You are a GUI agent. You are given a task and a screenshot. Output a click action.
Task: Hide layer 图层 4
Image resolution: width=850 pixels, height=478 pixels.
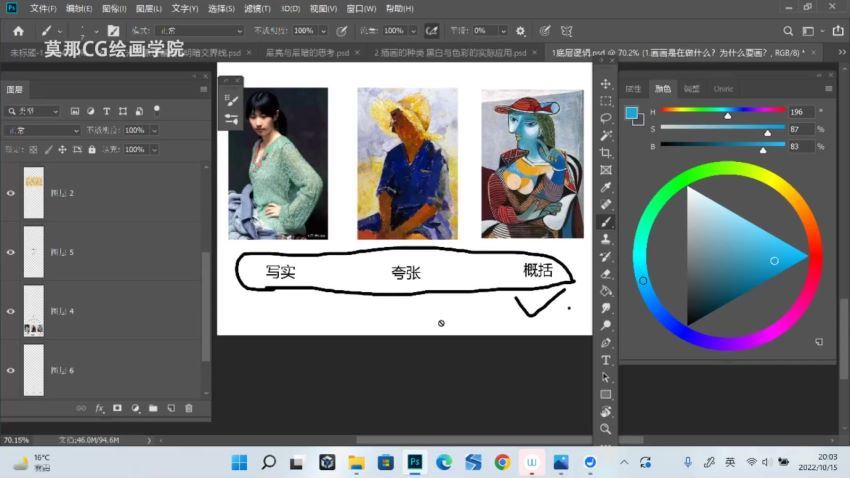click(10, 311)
